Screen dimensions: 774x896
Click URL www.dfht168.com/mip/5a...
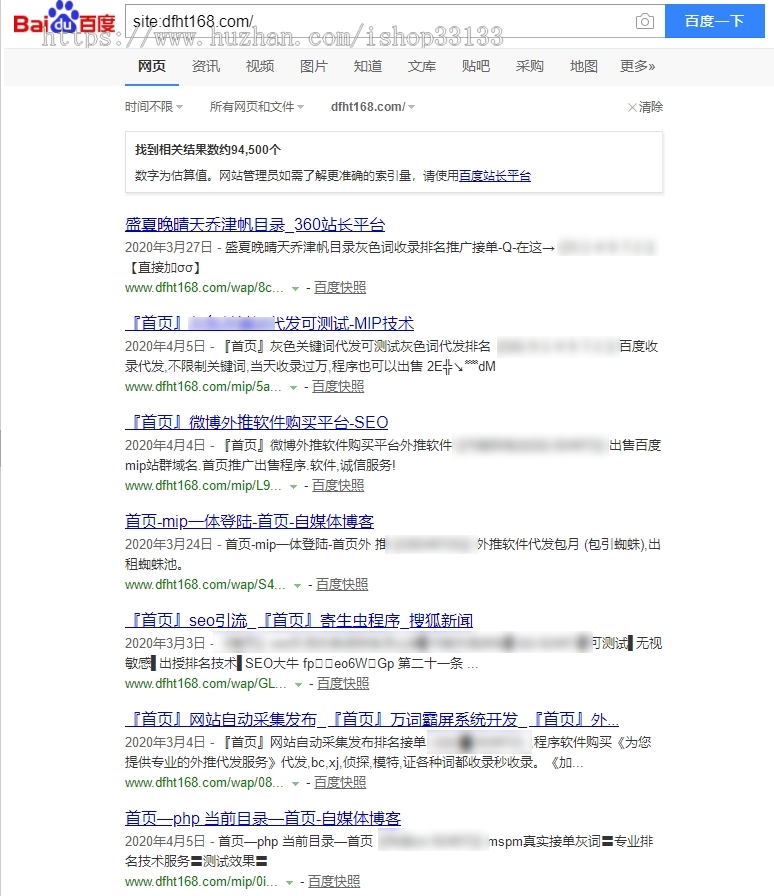[x=203, y=386]
